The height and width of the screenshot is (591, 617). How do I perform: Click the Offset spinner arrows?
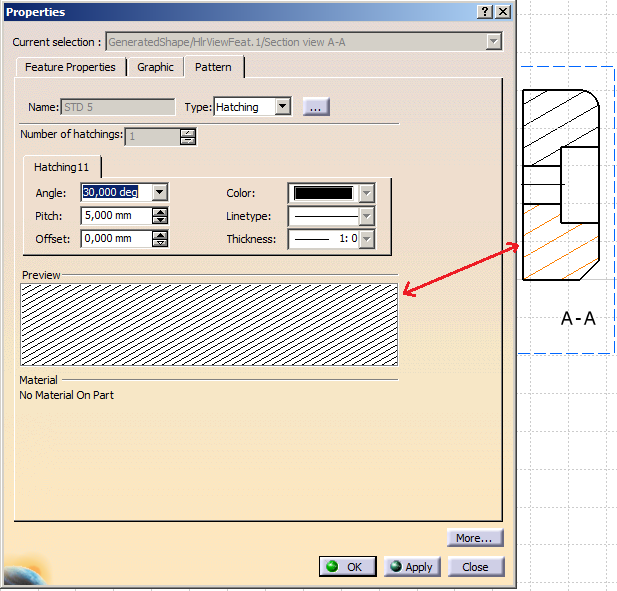pos(160,238)
